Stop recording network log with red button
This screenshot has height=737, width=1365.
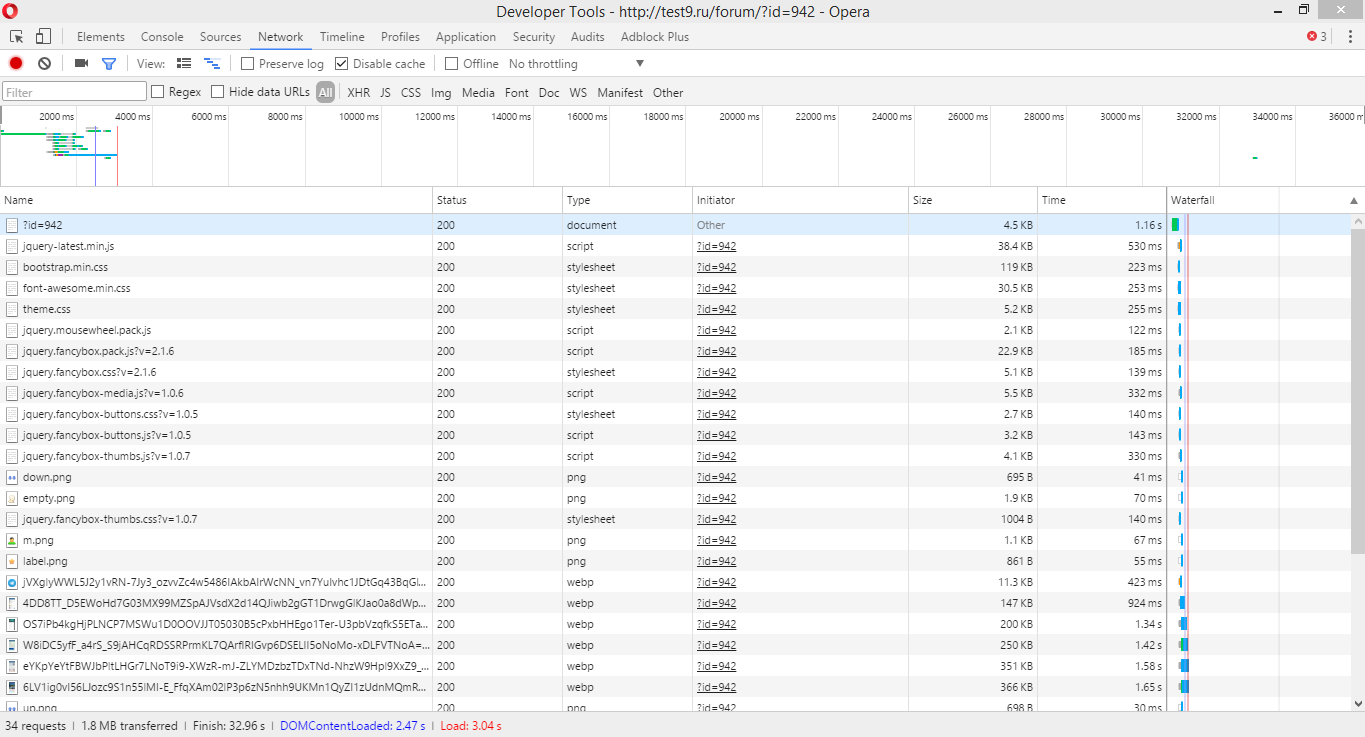point(16,63)
